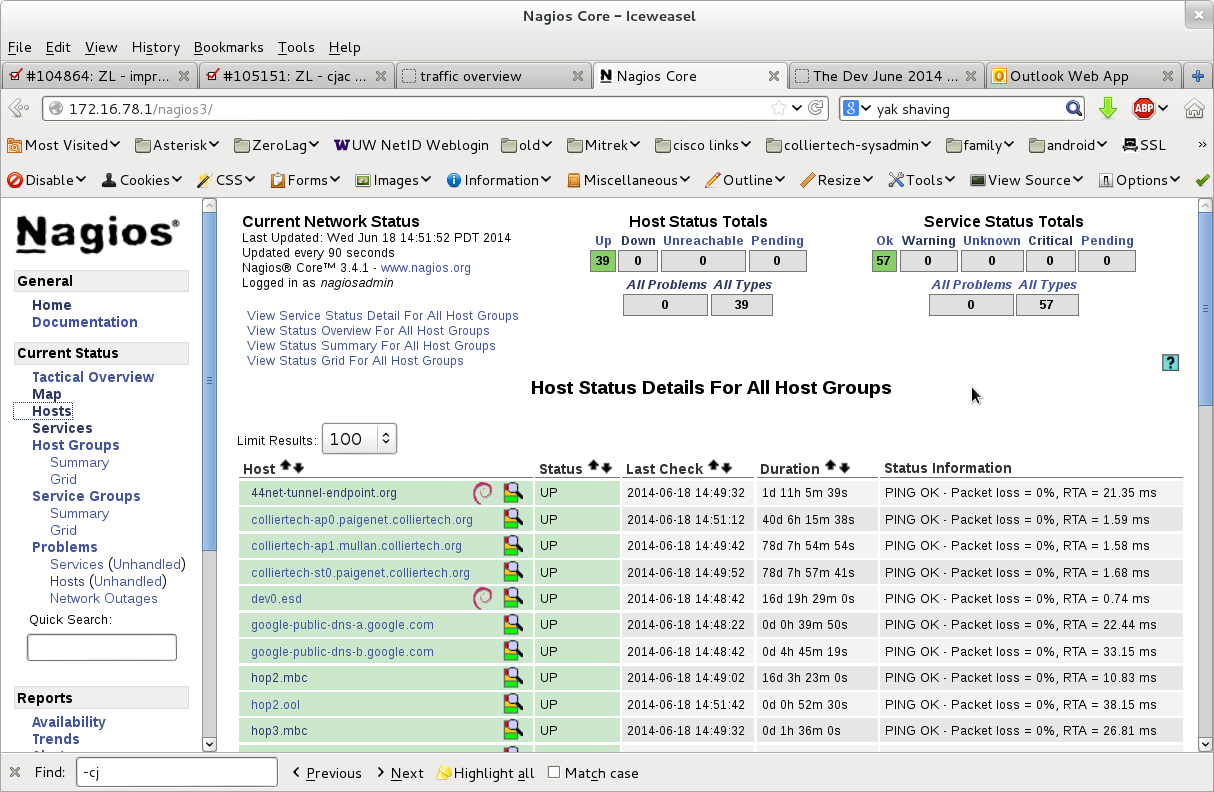
Task: Open service details icon for dev0.esd
Action: 513,598
